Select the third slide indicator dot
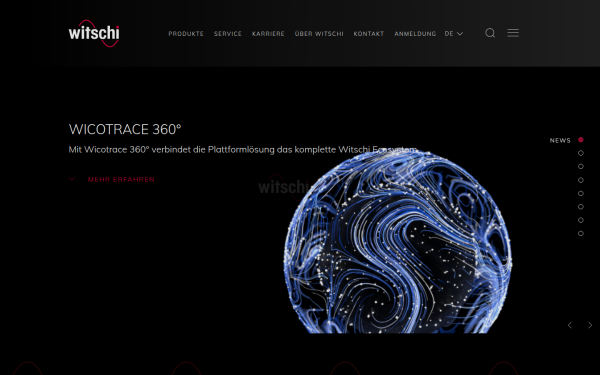The image size is (600, 375). click(580, 166)
